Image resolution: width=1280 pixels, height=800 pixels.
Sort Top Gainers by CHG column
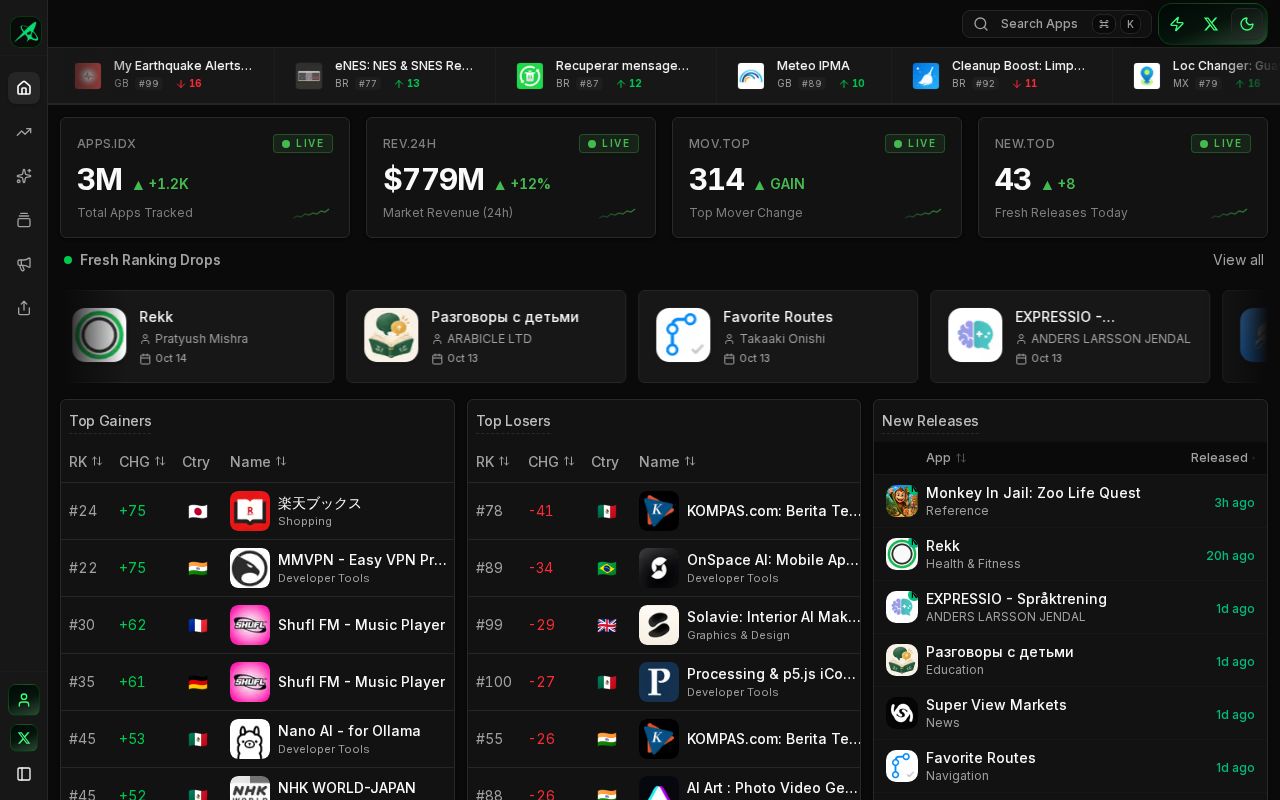[x=142, y=461]
